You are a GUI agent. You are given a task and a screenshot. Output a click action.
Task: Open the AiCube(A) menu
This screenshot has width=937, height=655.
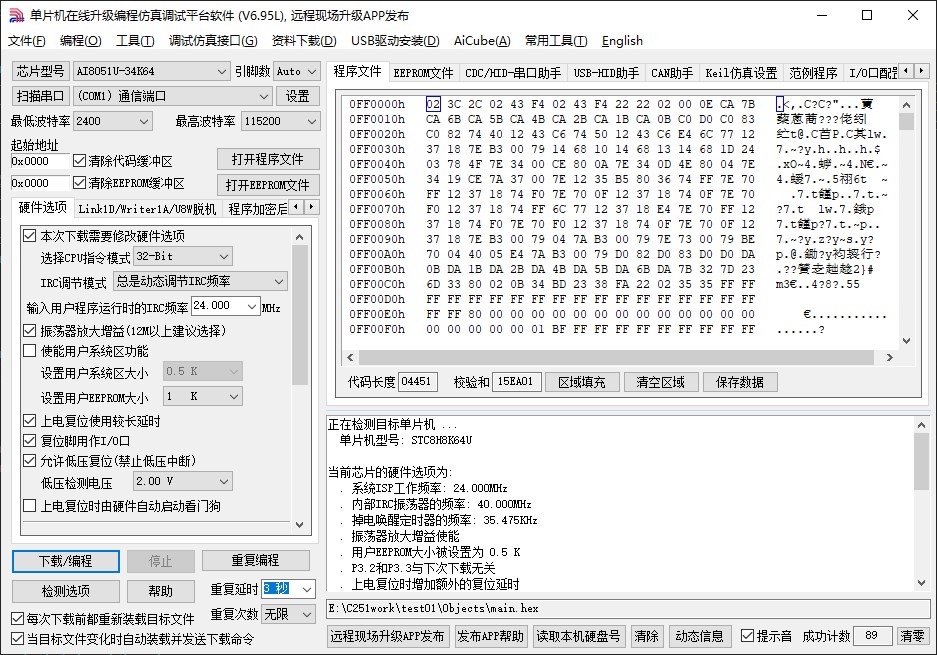point(482,41)
